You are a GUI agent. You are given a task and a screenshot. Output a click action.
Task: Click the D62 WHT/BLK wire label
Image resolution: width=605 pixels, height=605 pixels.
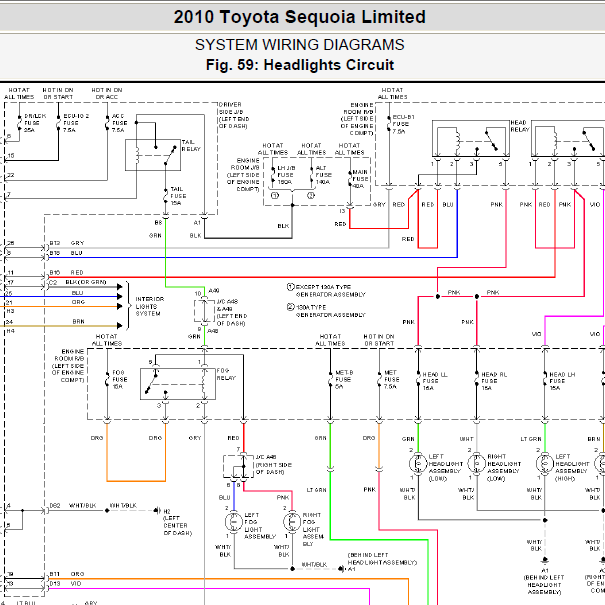point(73,505)
